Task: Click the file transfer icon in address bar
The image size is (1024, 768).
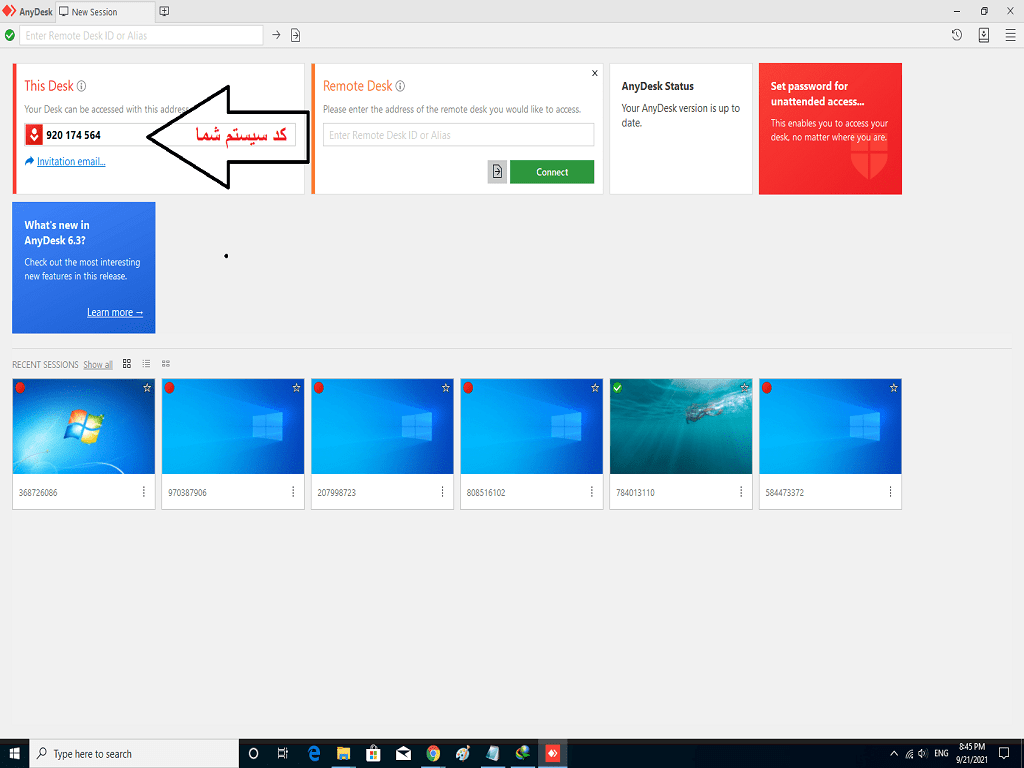Action: click(295, 35)
